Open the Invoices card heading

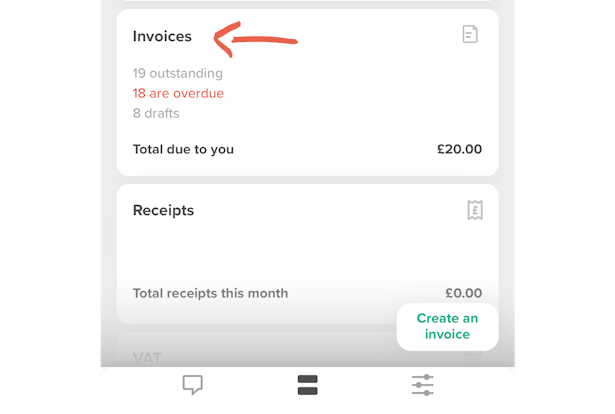[x=162, y=36]
